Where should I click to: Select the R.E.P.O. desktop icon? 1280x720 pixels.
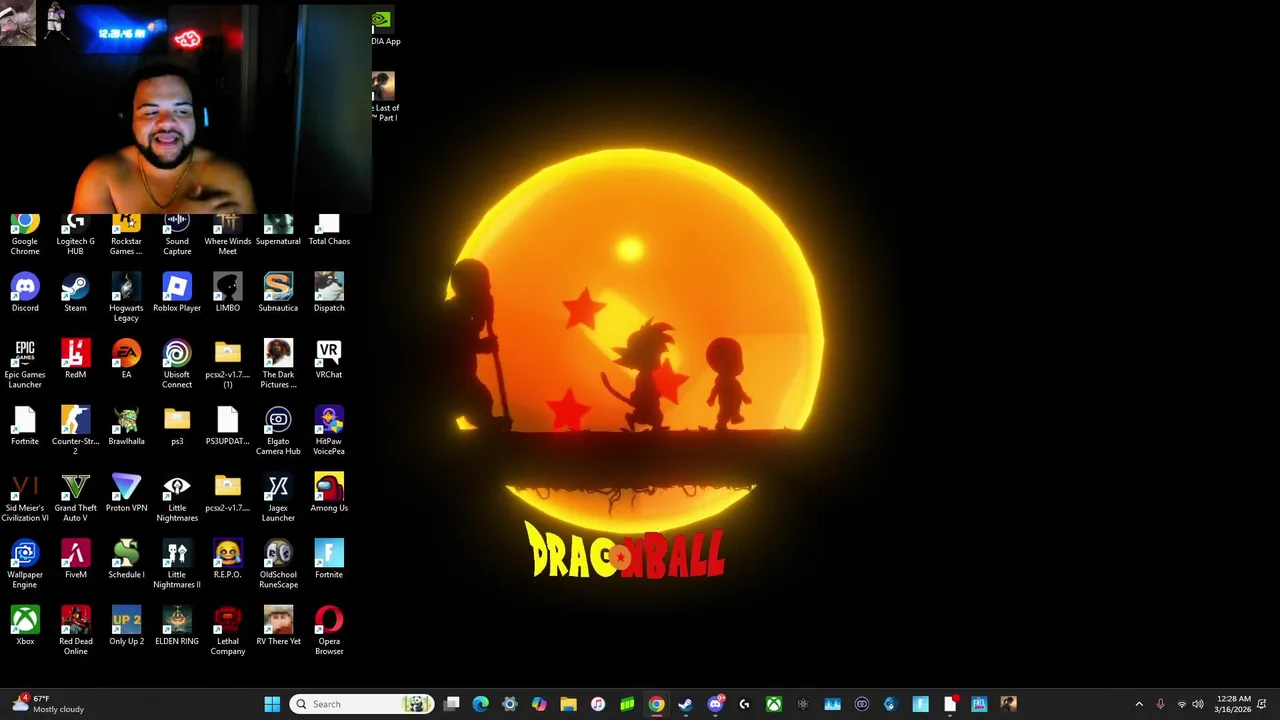coord(228,559)
